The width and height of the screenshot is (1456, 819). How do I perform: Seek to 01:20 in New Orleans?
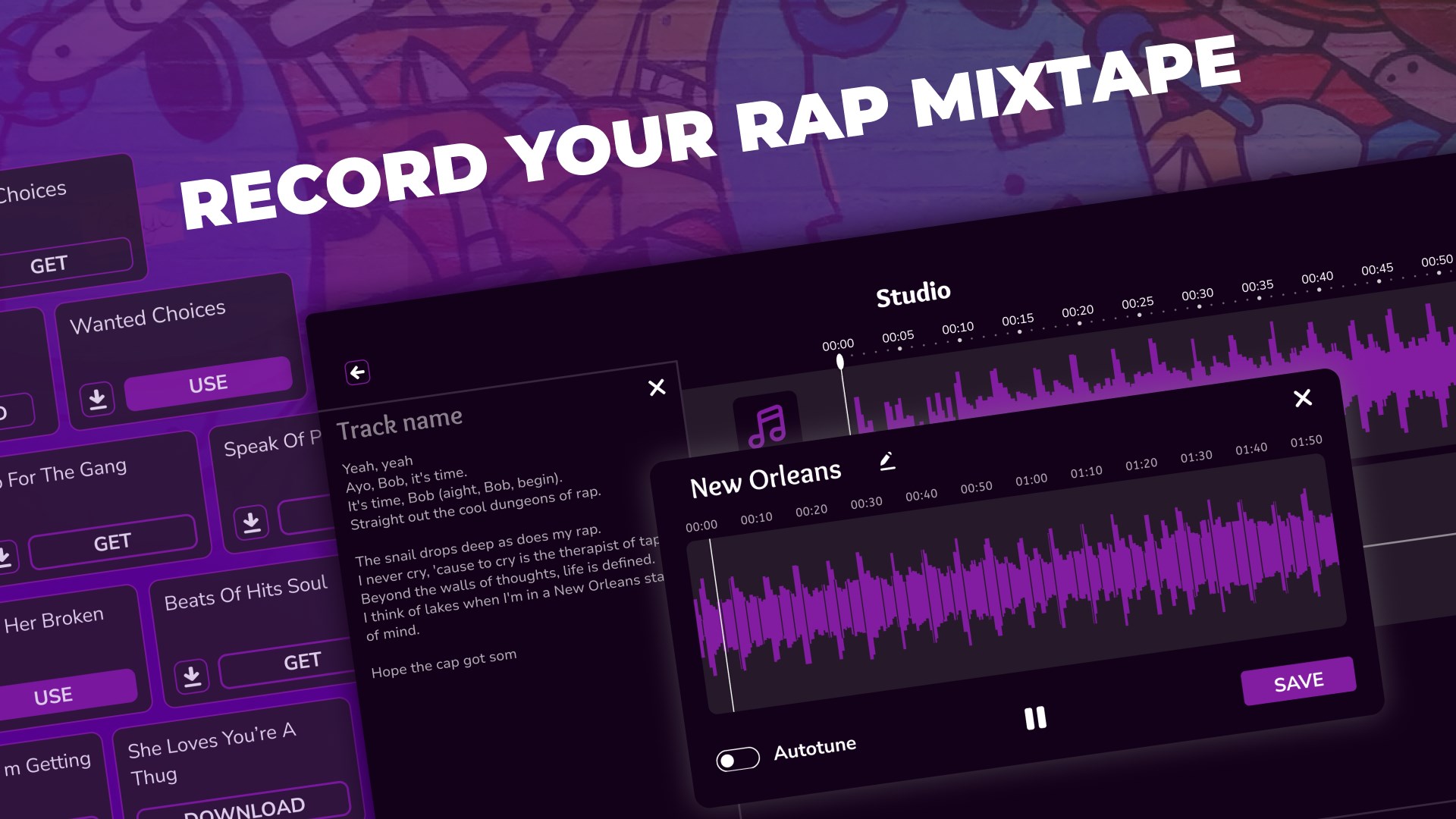[x=1141, y=464]
